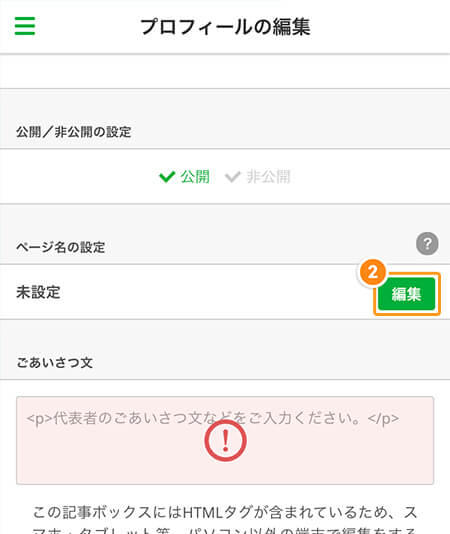450x534 pixels.
Task: Click the ごあいさつ文 section header
Action: (x=55, y=363)
